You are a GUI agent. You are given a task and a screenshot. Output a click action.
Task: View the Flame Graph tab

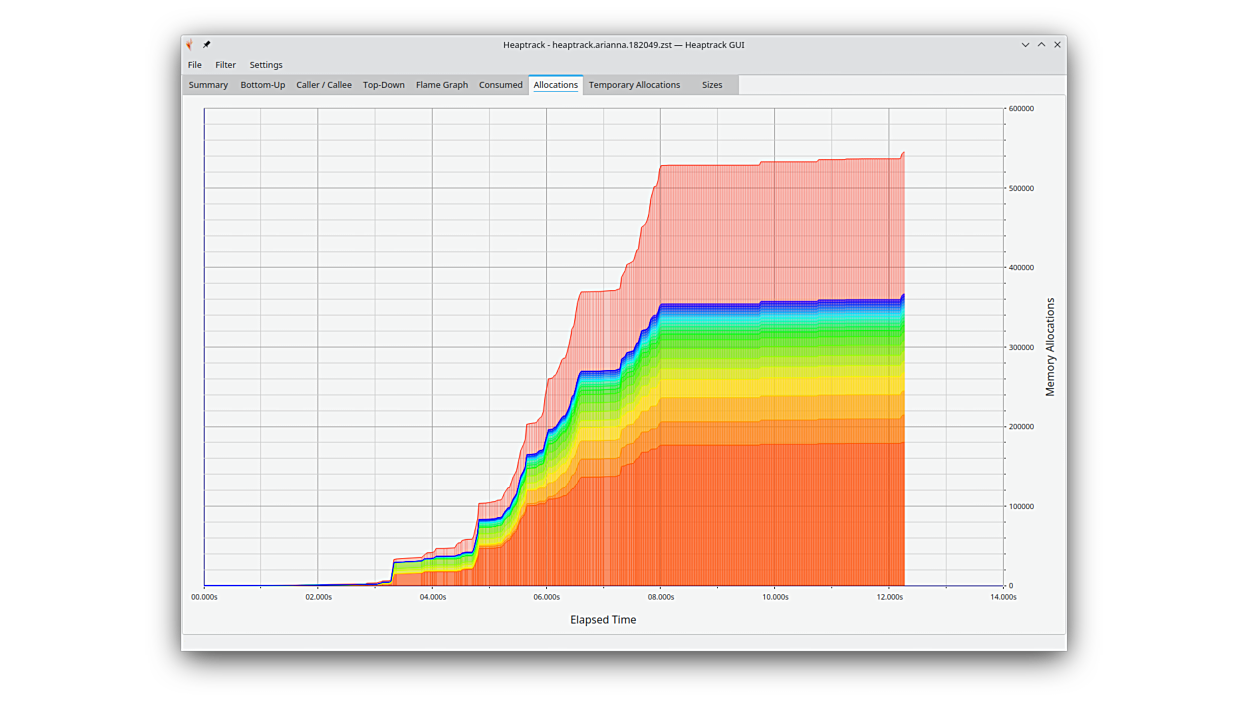441,85
